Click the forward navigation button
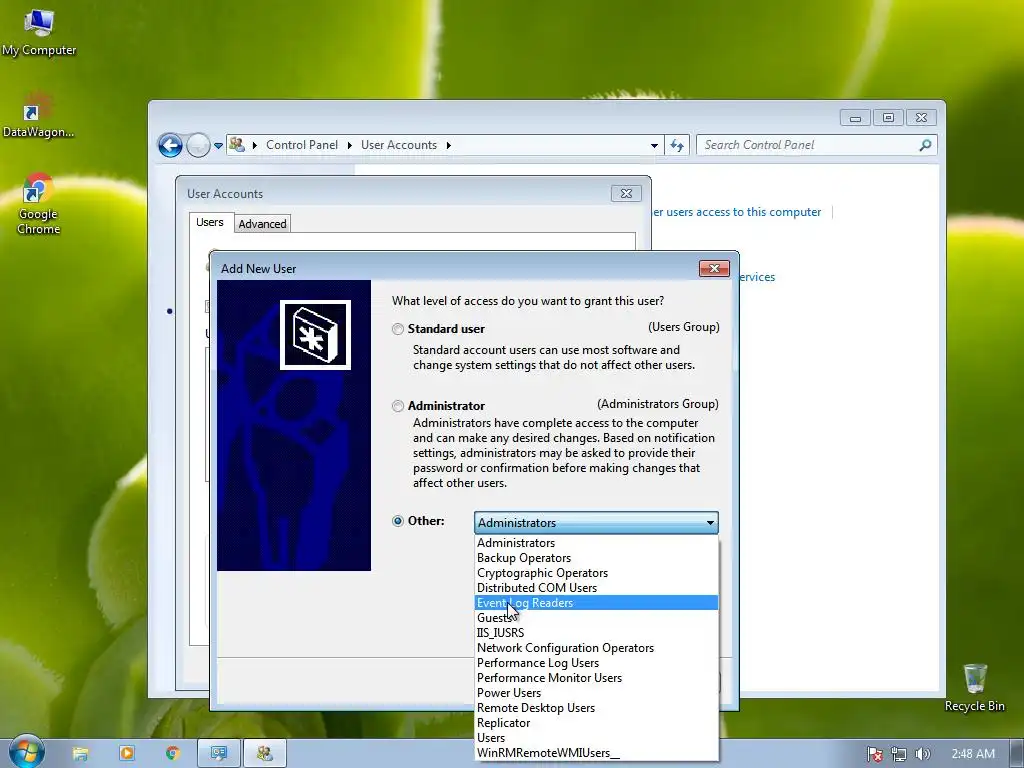Screen dimensions: 1024x768 tap(198, 145)
